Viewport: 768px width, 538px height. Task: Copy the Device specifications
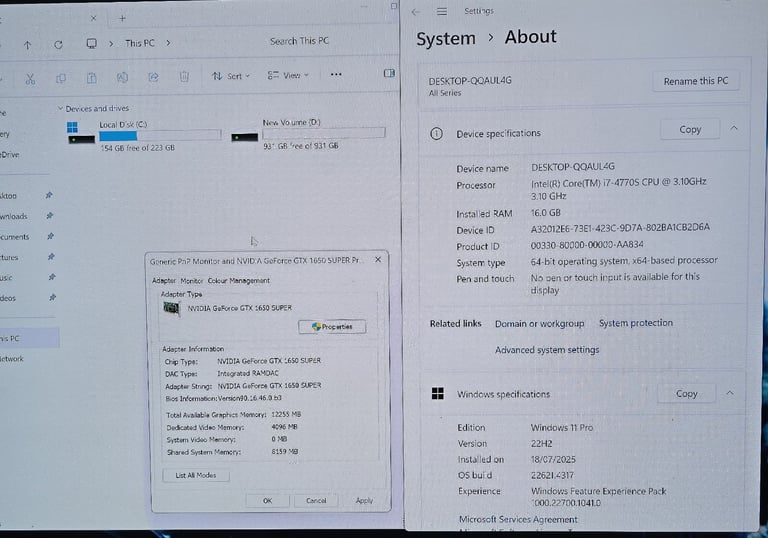tap(690, 129)
